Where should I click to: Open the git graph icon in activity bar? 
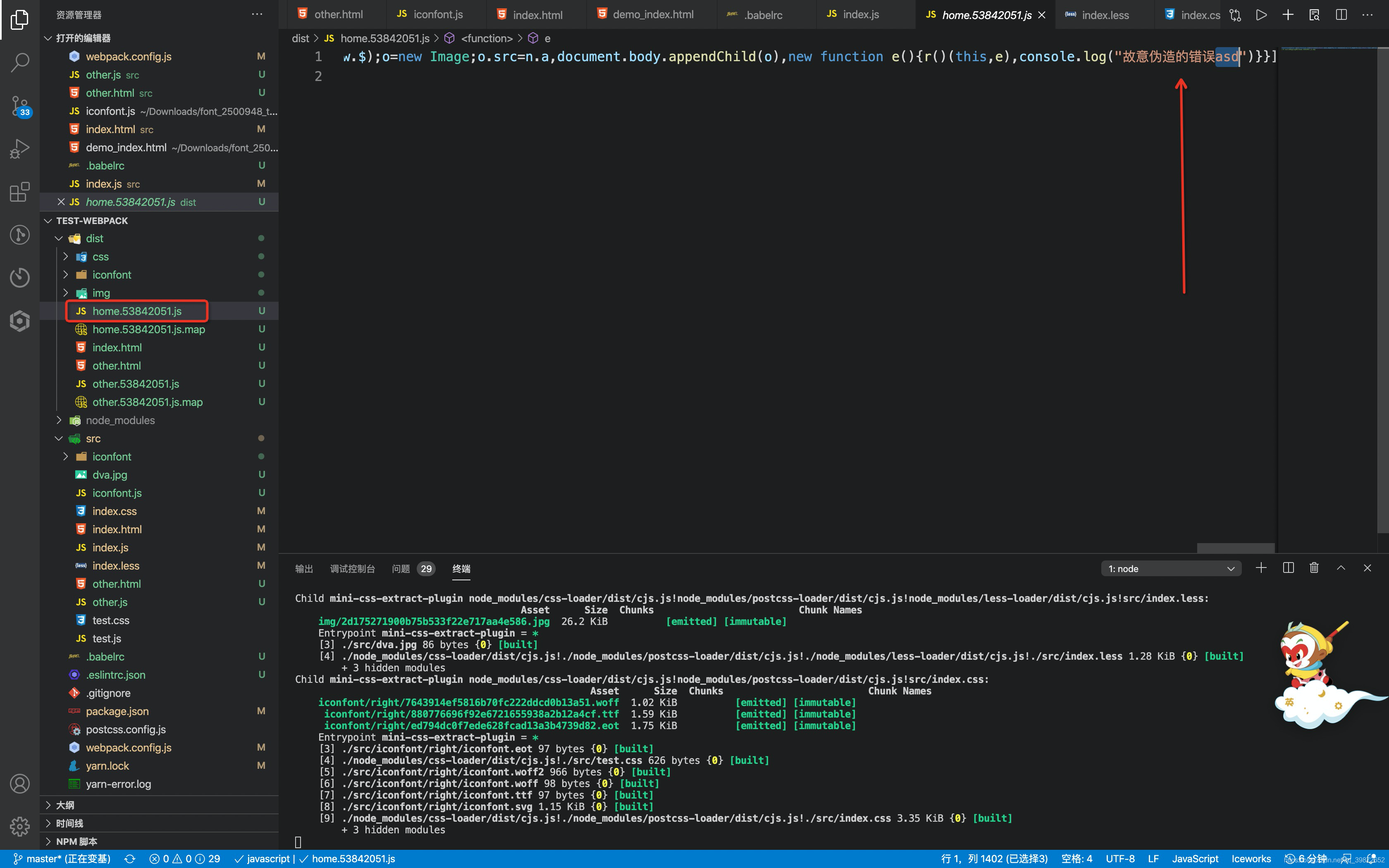19,235
